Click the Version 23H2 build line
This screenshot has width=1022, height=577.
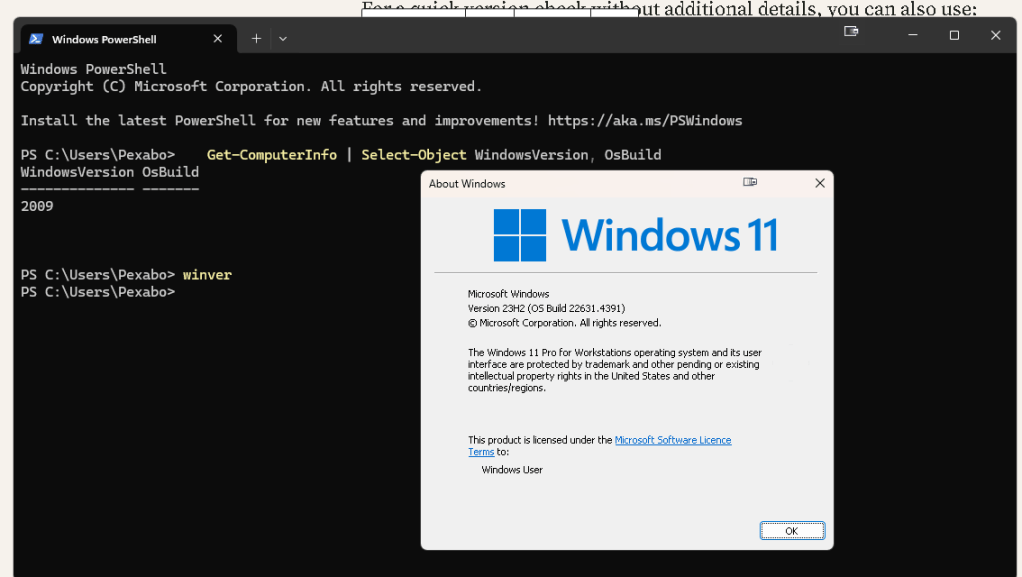[x=546, y=308]
